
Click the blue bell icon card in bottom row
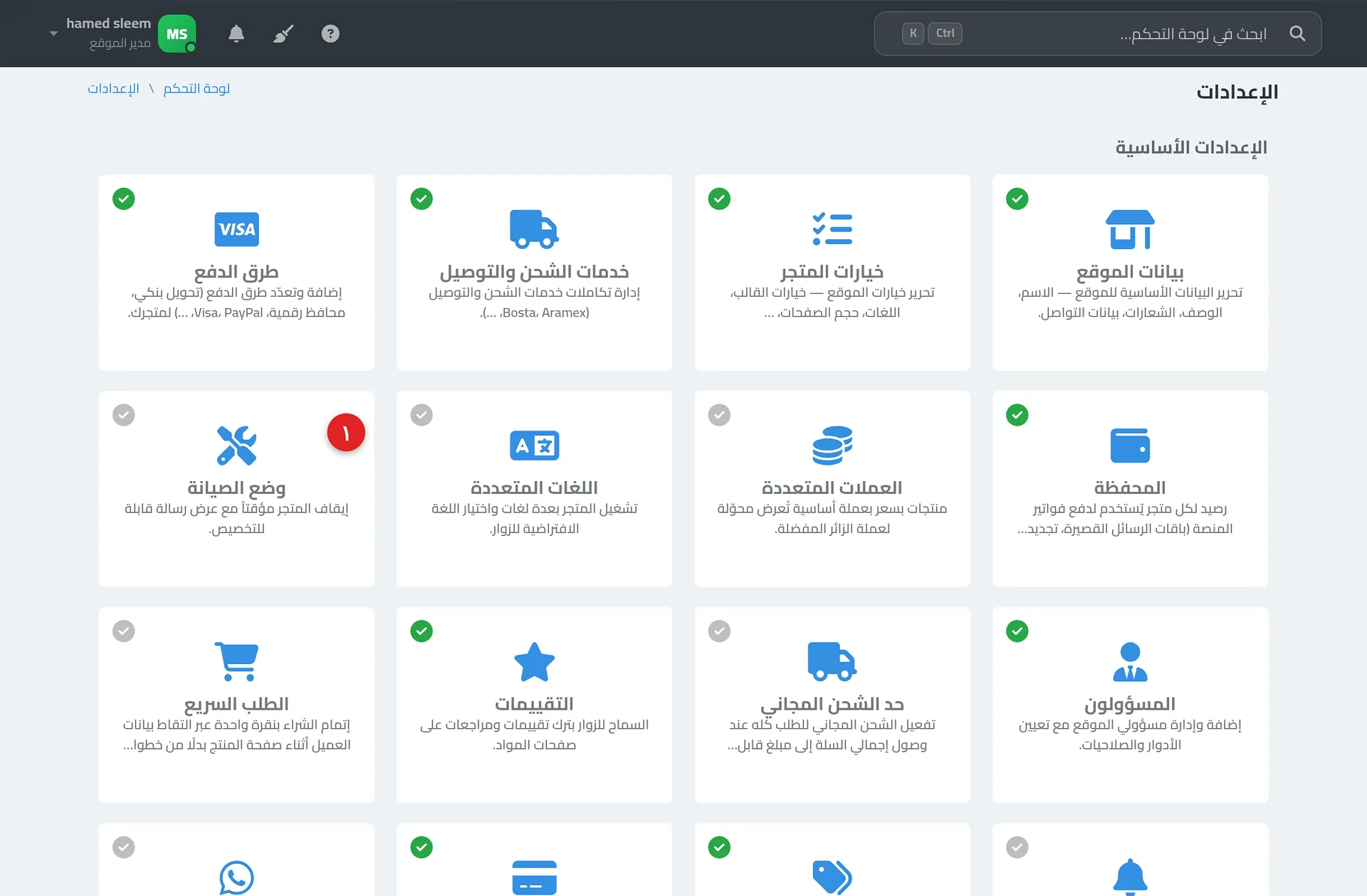[1130, 877]
